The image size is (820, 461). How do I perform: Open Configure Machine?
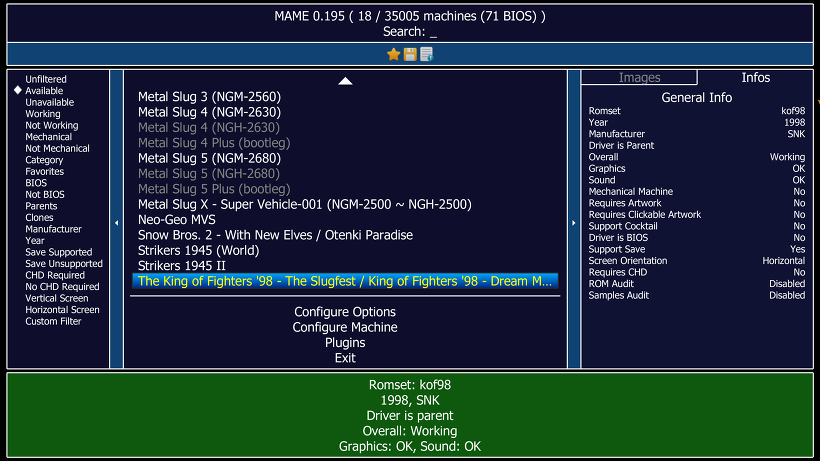[345, 327]
